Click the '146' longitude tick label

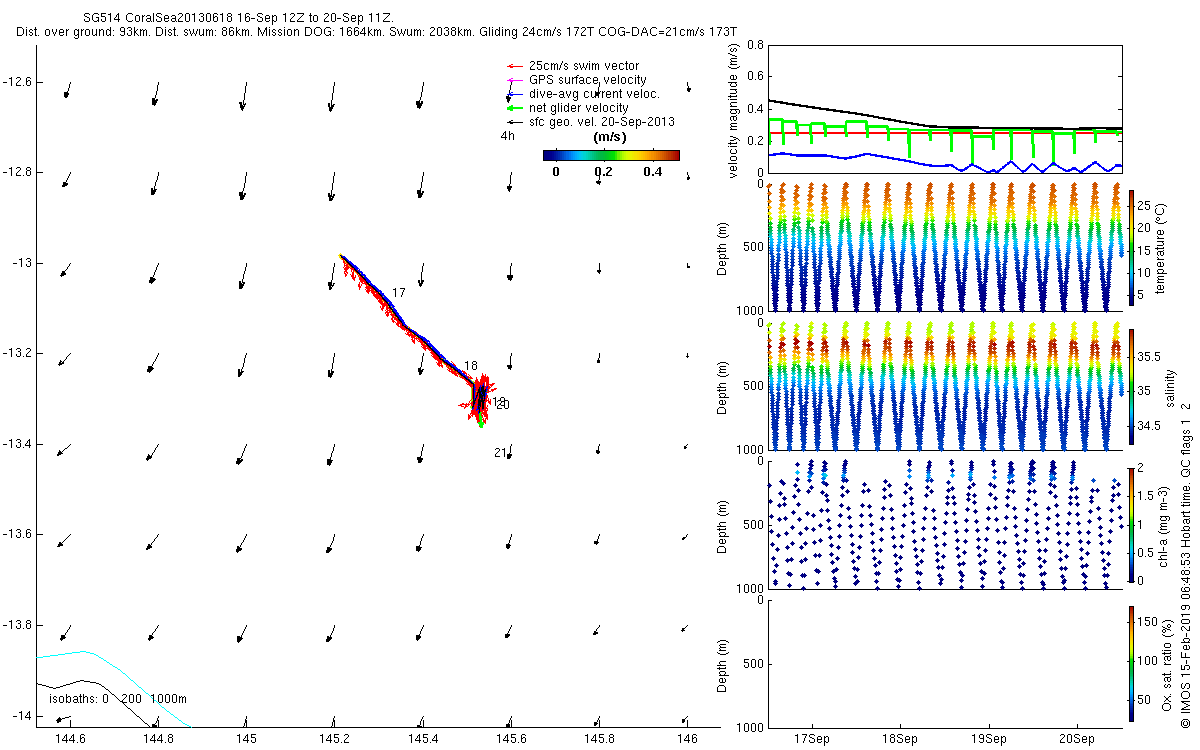[686, 738]
